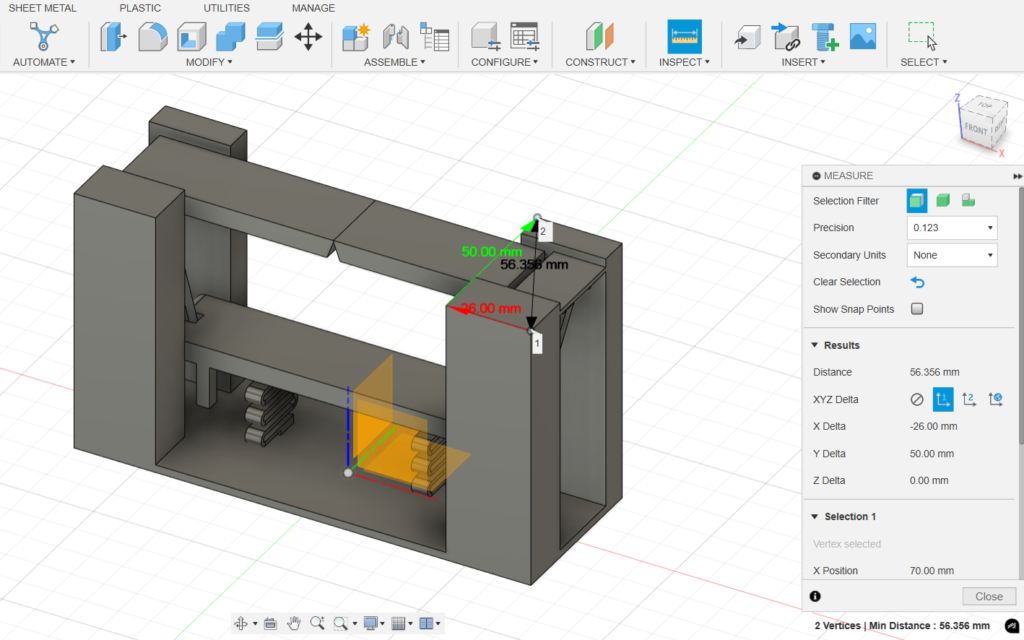This screenshot has height=640, width=1024.
Task: Click the Viewports layout icon
Action: pos(426,624)
